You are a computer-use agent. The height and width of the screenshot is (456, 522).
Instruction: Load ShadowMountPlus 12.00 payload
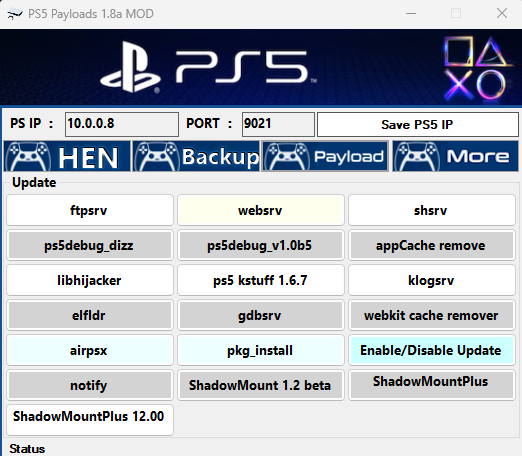90,420
